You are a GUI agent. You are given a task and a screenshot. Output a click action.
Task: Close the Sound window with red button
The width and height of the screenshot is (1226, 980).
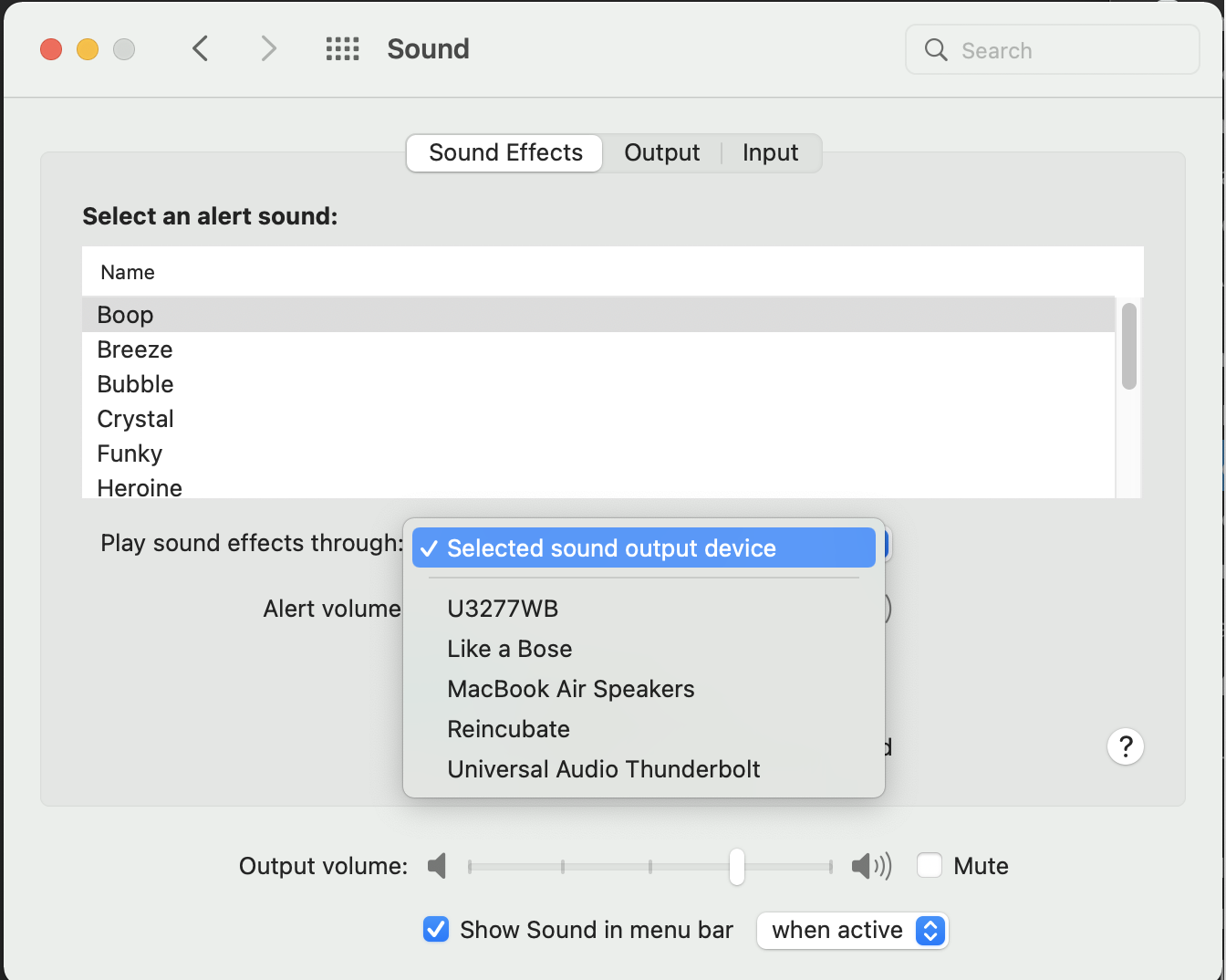coord(51,49)
